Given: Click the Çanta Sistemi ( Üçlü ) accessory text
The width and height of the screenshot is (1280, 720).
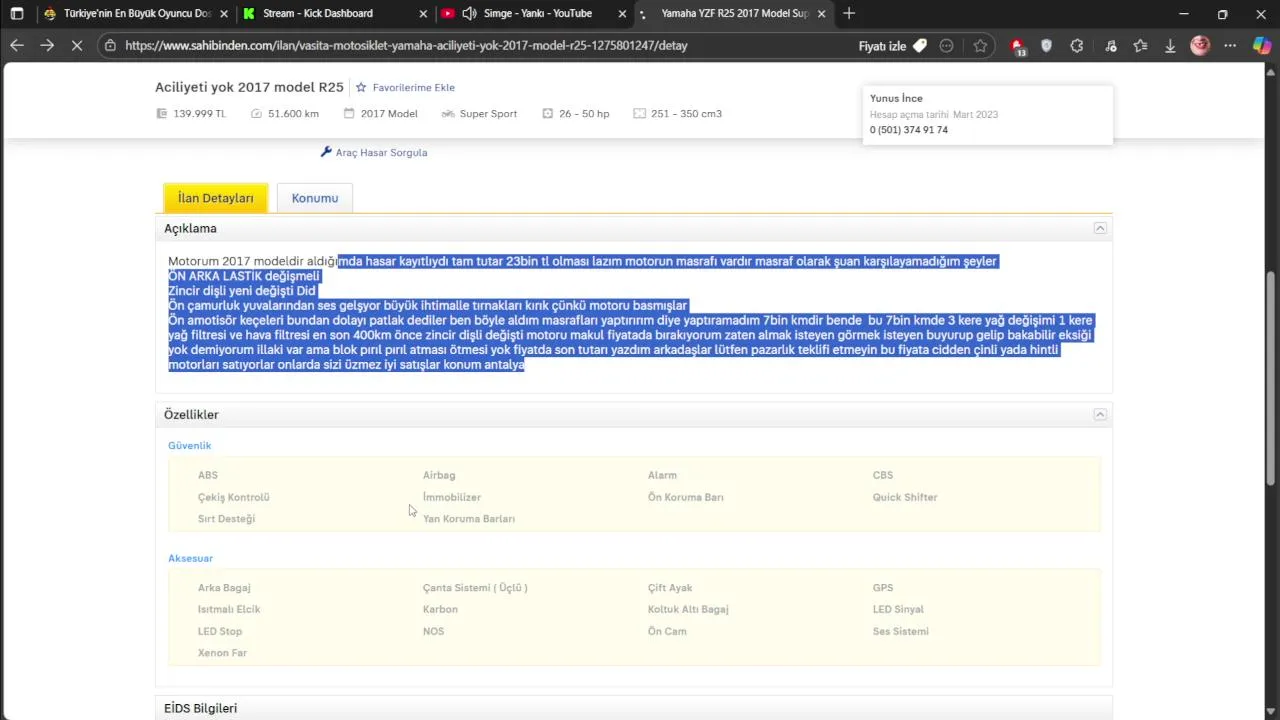Looking at the screenshot, I should (x=475, y=588).
